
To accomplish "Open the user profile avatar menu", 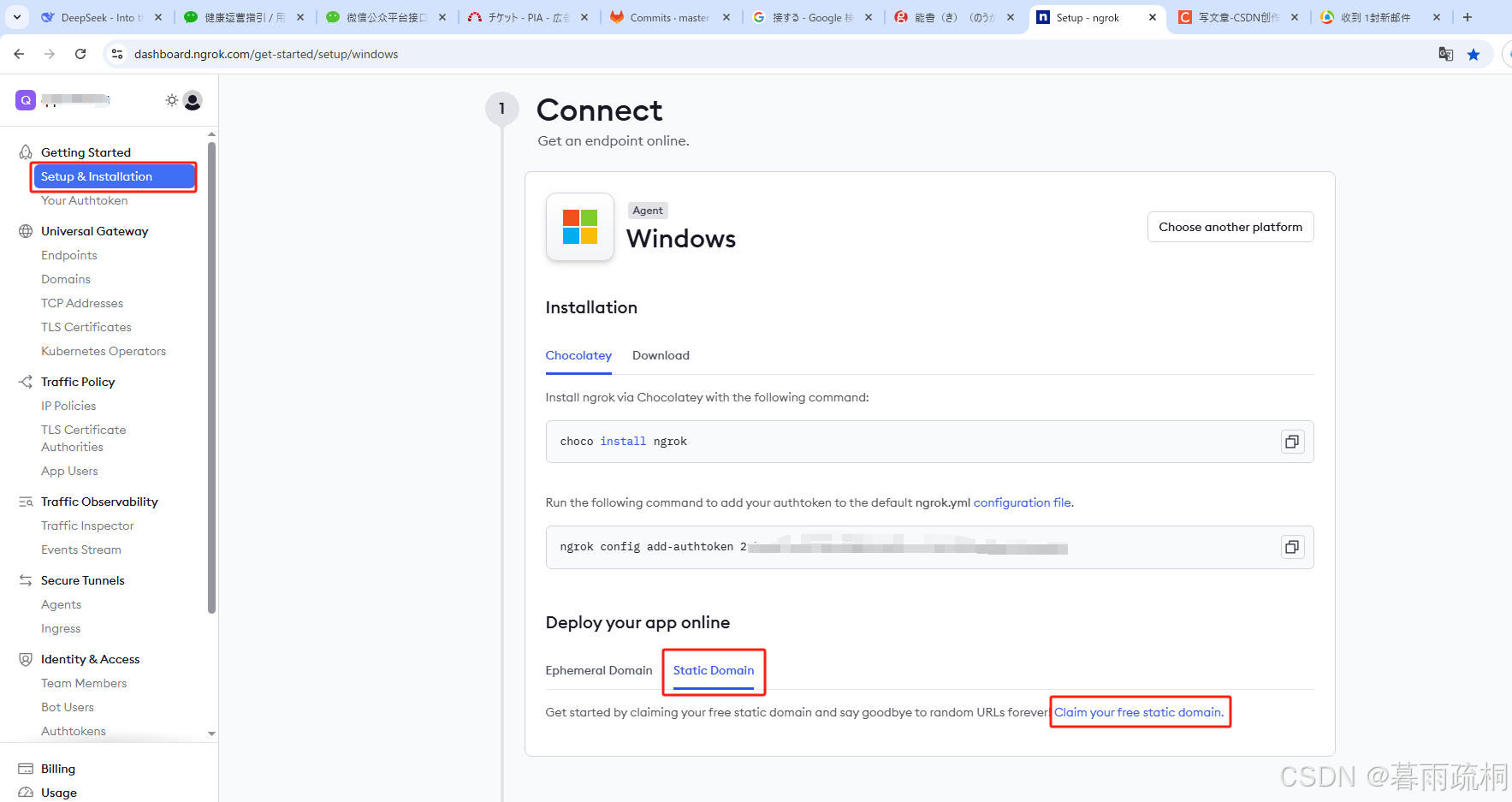I will coord(193,101).
